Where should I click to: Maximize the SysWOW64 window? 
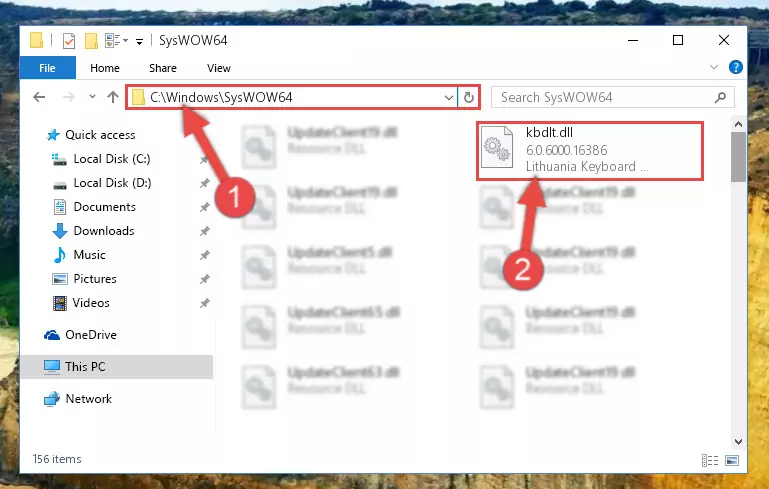[678, 40]
